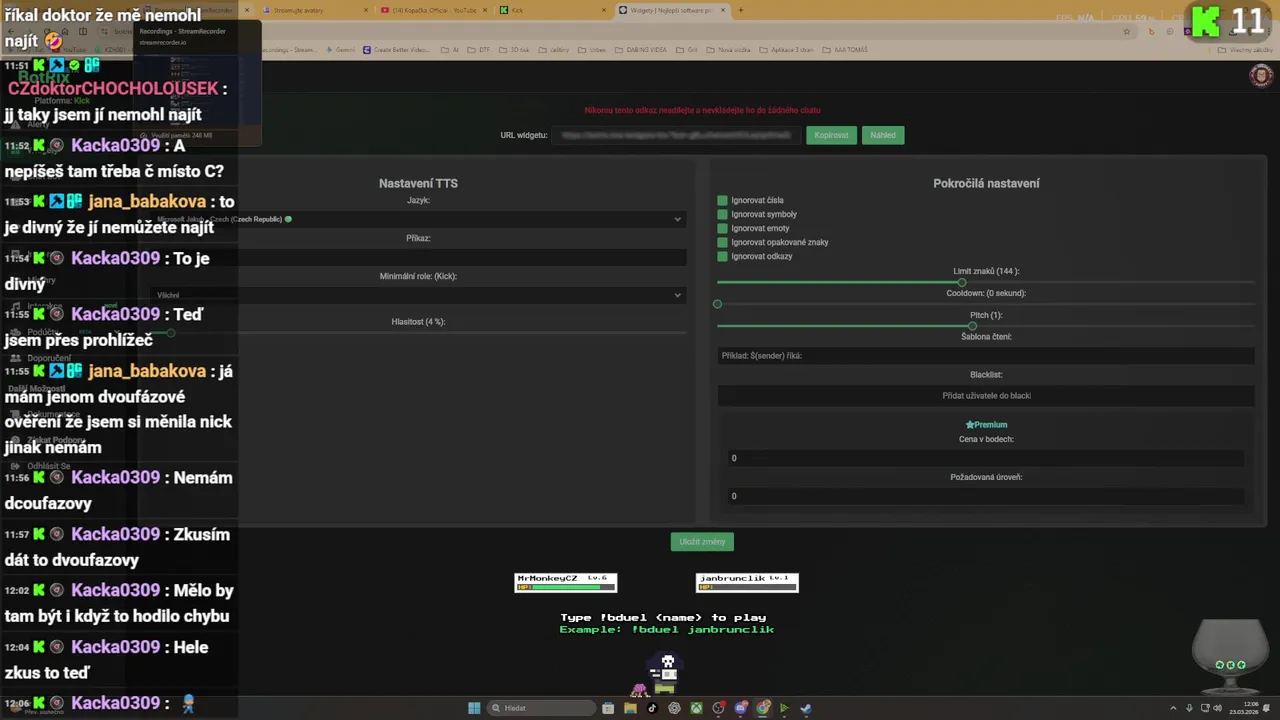Close the Widgety browser tab
Screen dimensions: 1280x720
click(724, 10)
